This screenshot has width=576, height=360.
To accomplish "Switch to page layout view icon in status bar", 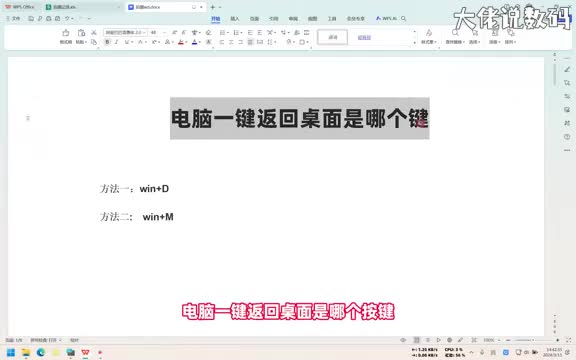I will click(416, 340).
